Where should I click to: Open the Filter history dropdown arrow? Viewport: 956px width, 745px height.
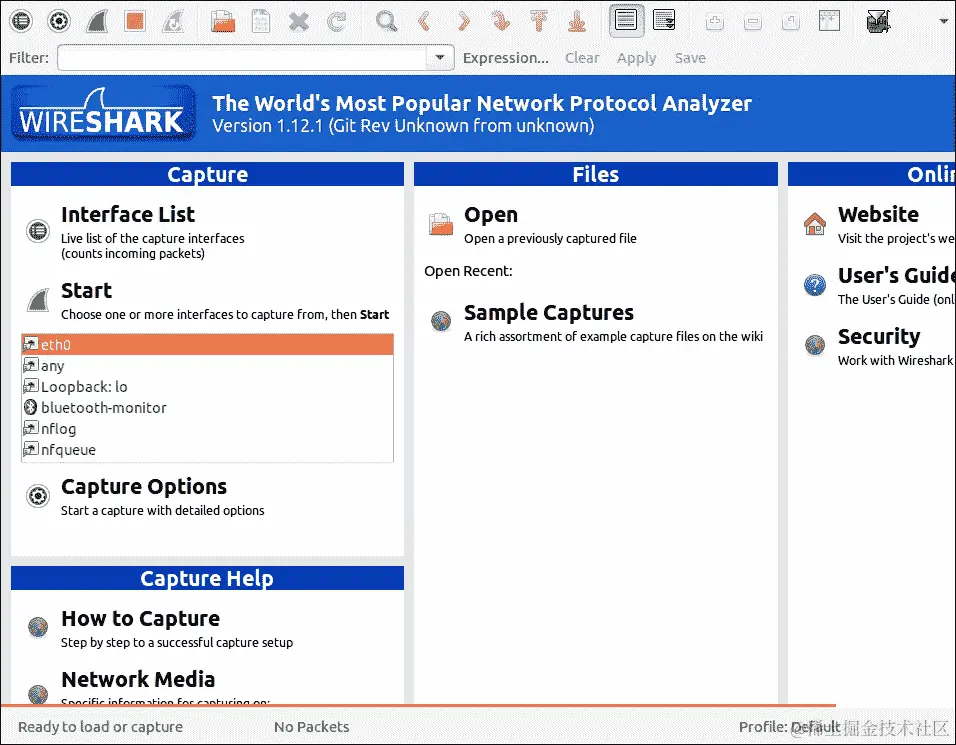[x=440, y=58]
